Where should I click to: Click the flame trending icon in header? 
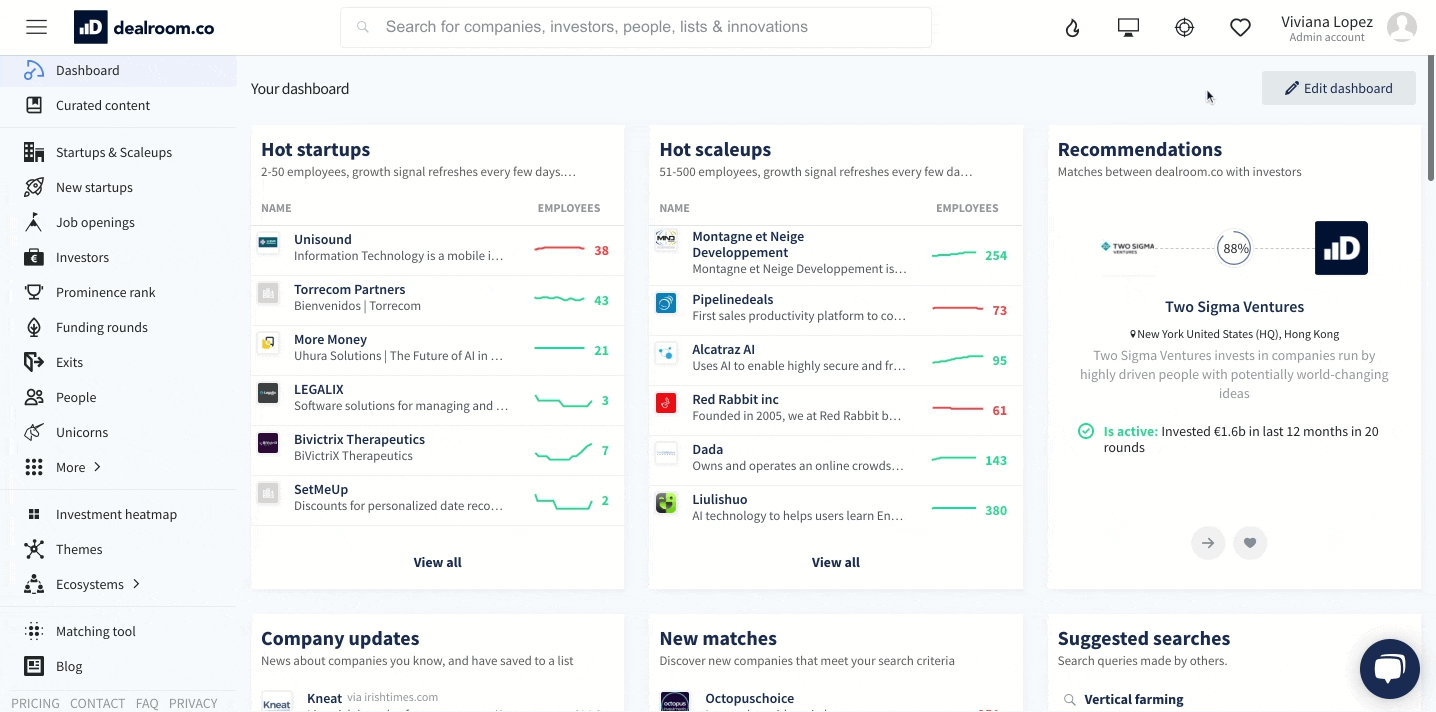pyautogui.click(x=1073, y=28)
